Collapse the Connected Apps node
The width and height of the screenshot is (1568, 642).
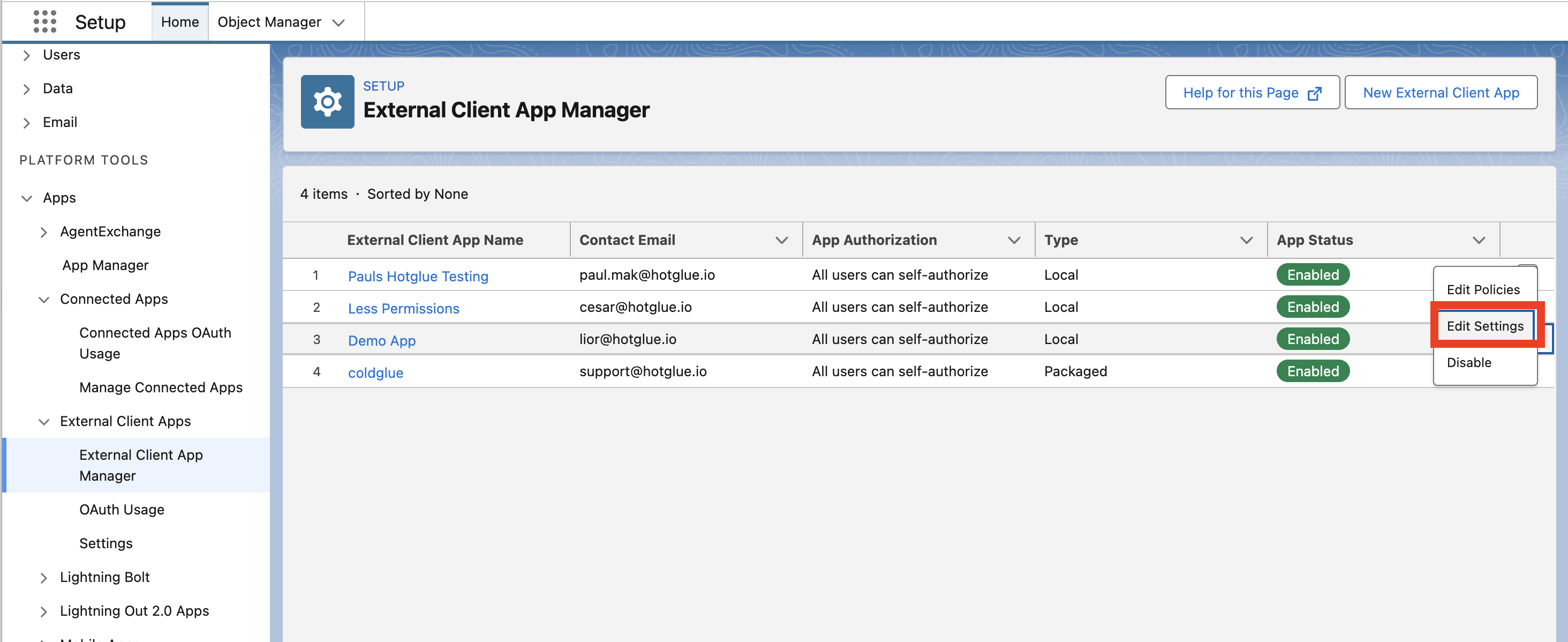pyautogui.click(x=43, y=300)
